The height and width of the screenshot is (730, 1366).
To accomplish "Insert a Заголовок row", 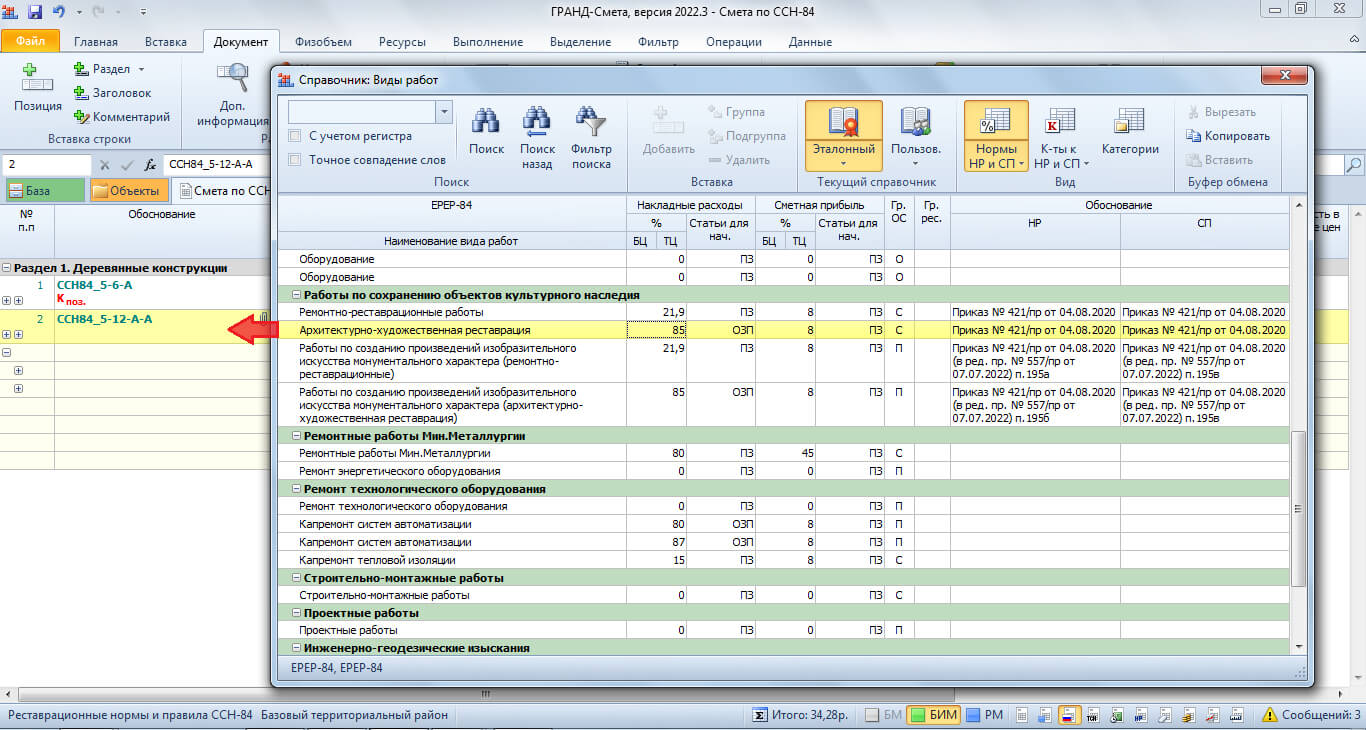I will tap(113, 93).
